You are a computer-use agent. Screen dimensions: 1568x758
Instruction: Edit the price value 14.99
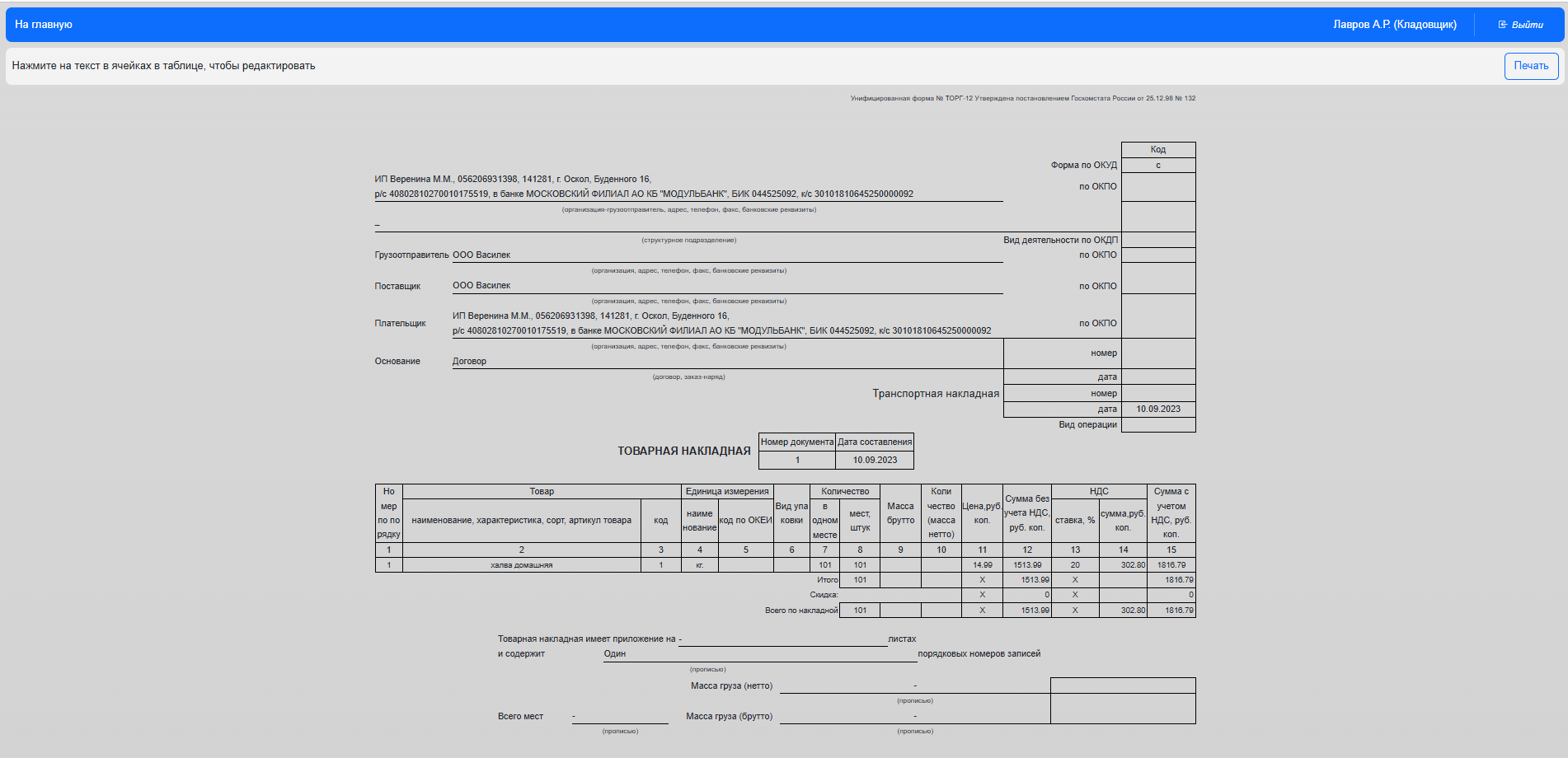(x=982, y=565)
